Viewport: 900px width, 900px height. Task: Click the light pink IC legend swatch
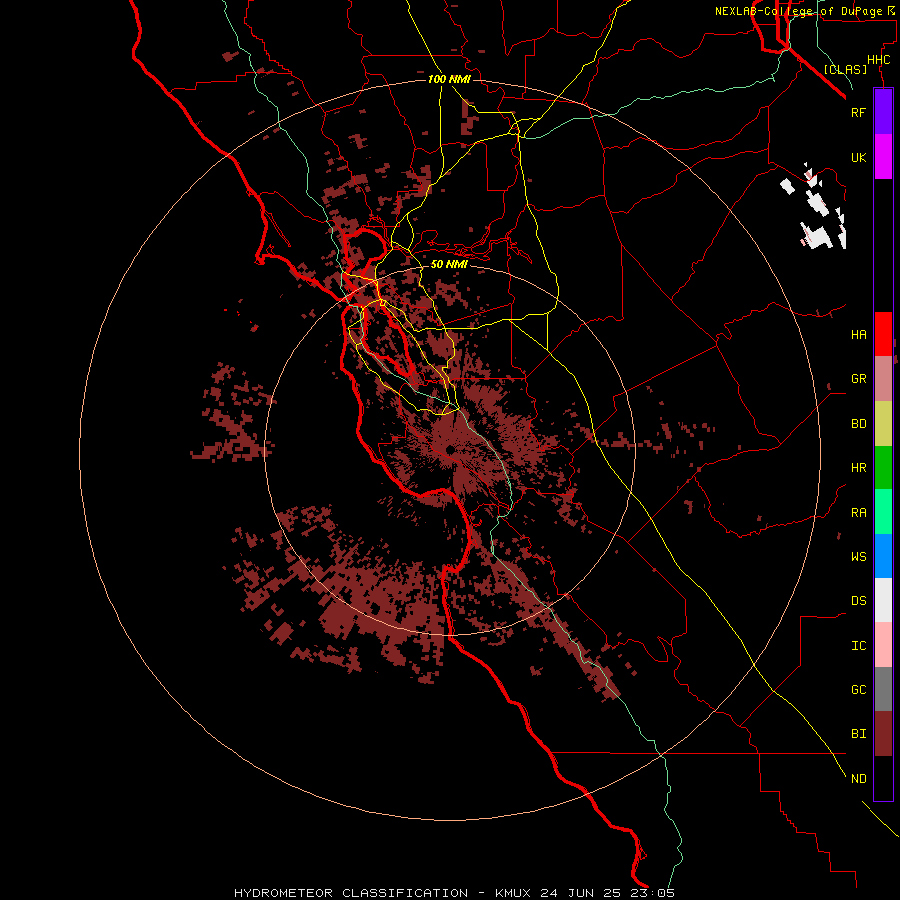pyautogui.click(x=883, y=645)
